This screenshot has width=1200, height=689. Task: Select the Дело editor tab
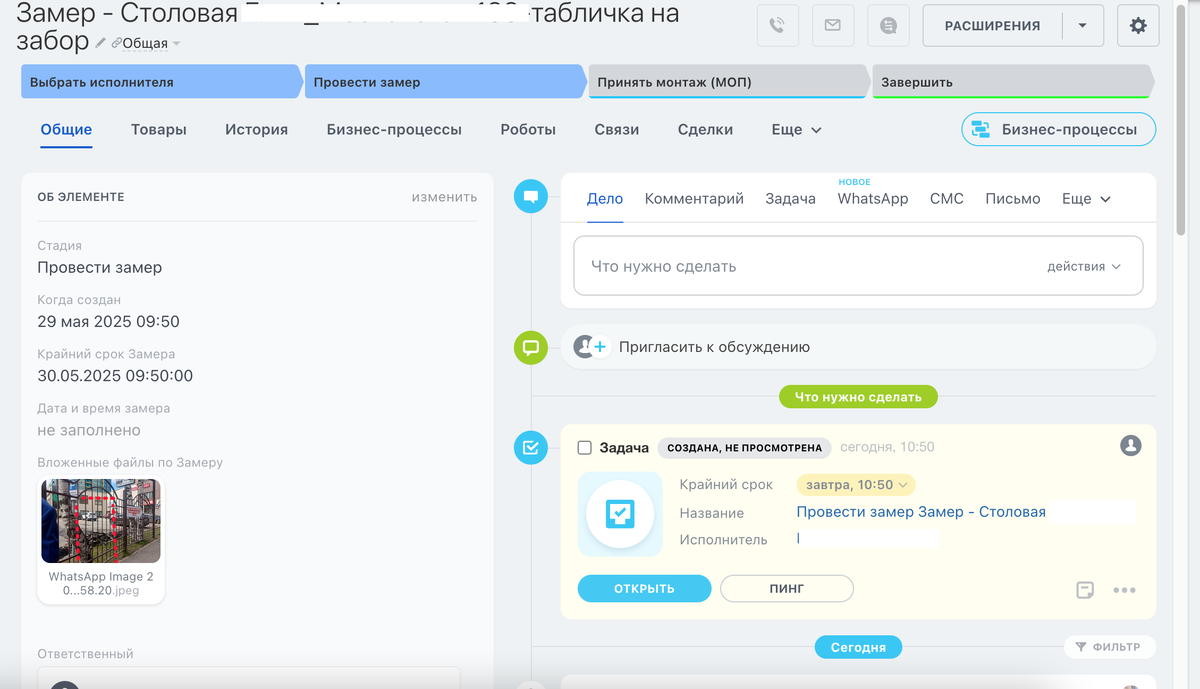pos(605,199)
